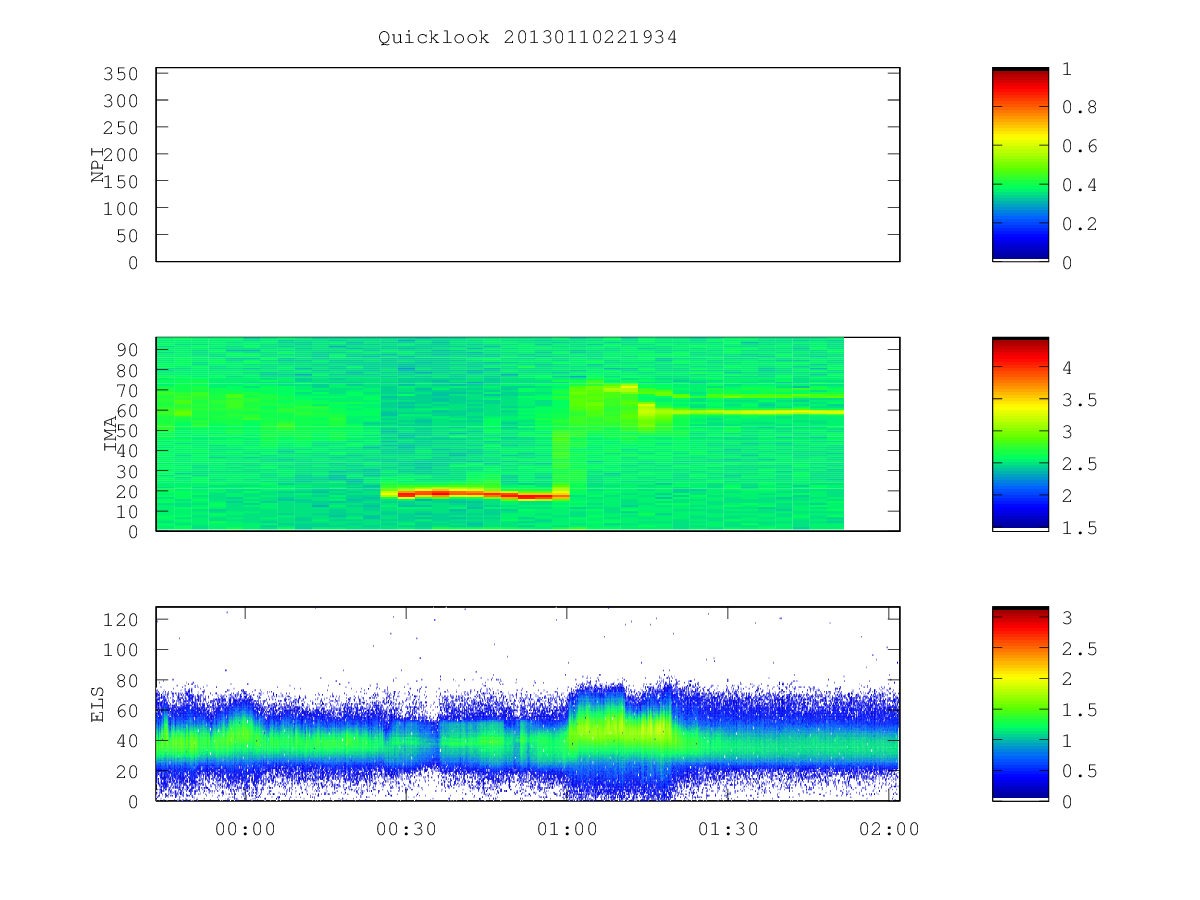
Task: Select the 80 tick on ELS axis
Action: (126, 681)
